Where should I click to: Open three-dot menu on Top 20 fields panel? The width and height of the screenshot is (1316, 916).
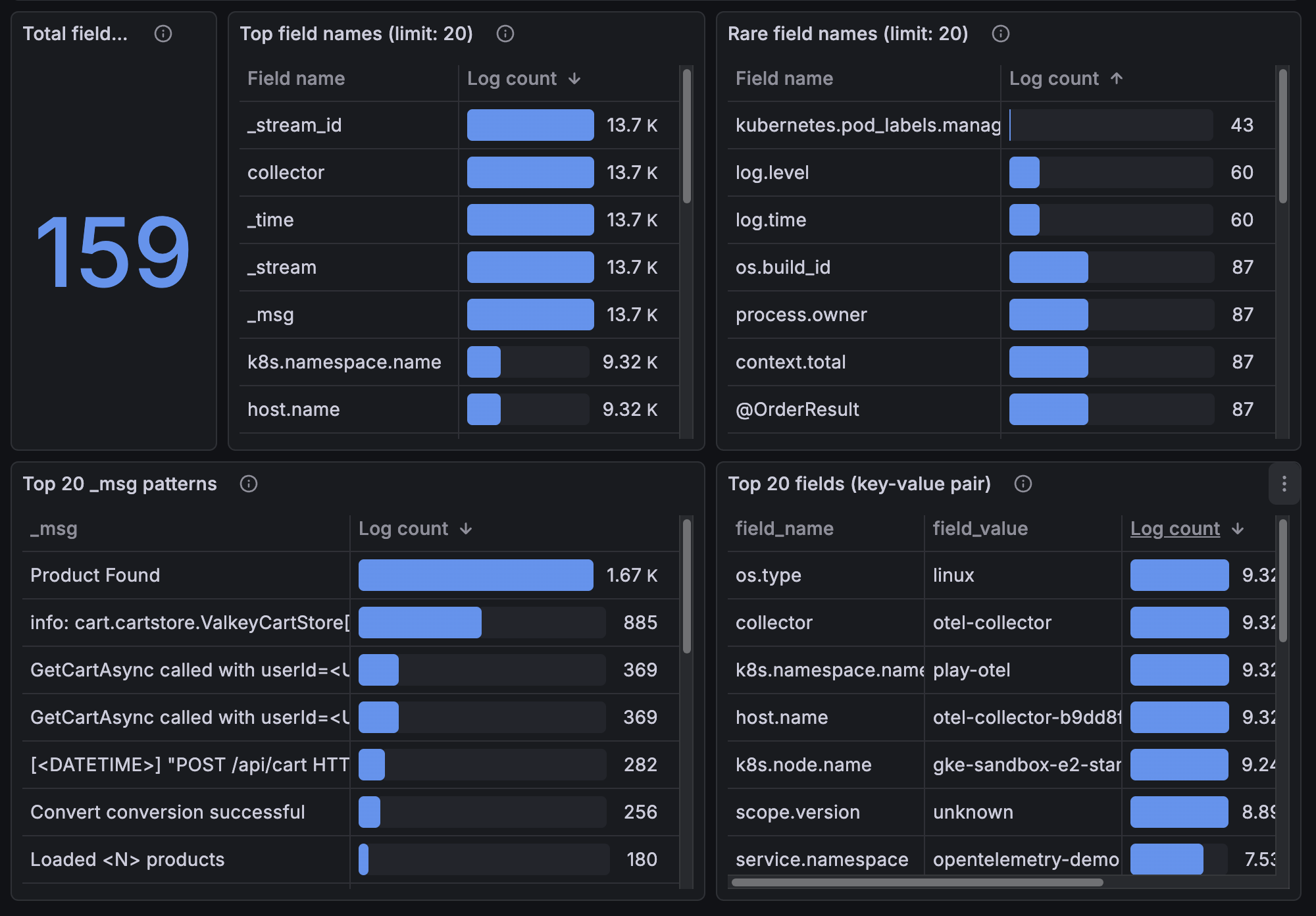1284,484
